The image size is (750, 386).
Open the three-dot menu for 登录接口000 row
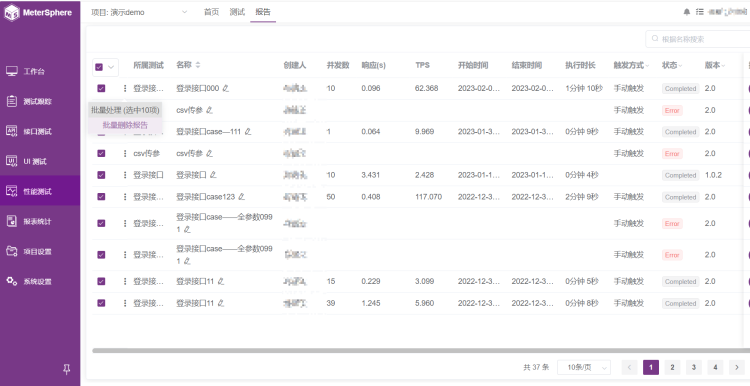point(125,88)
